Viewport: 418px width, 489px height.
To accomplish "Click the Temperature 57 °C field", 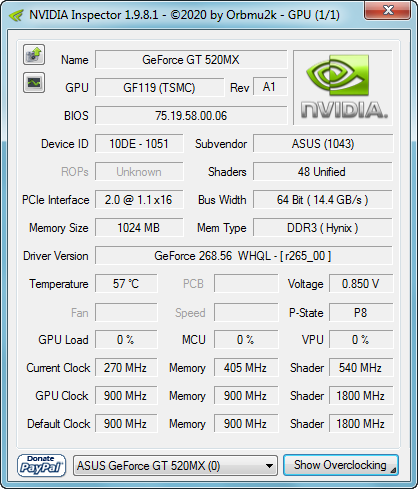I will pyautogui.click(x=126, y=284).
